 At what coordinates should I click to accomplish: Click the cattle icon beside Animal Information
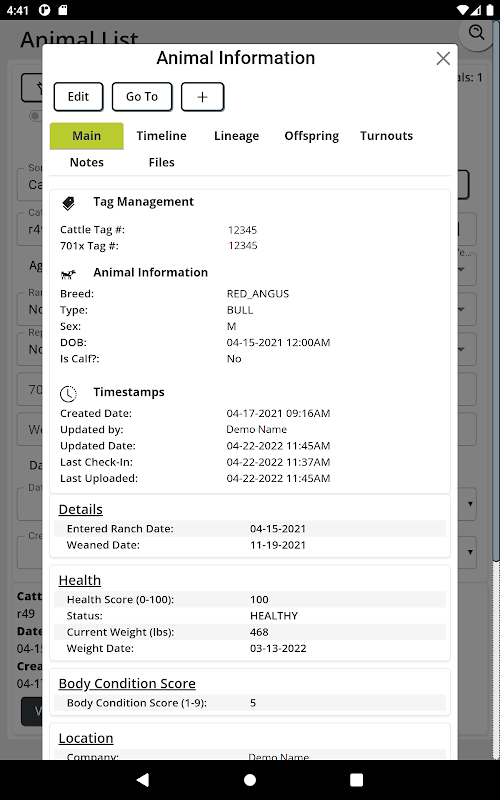[x=68, y=274]
